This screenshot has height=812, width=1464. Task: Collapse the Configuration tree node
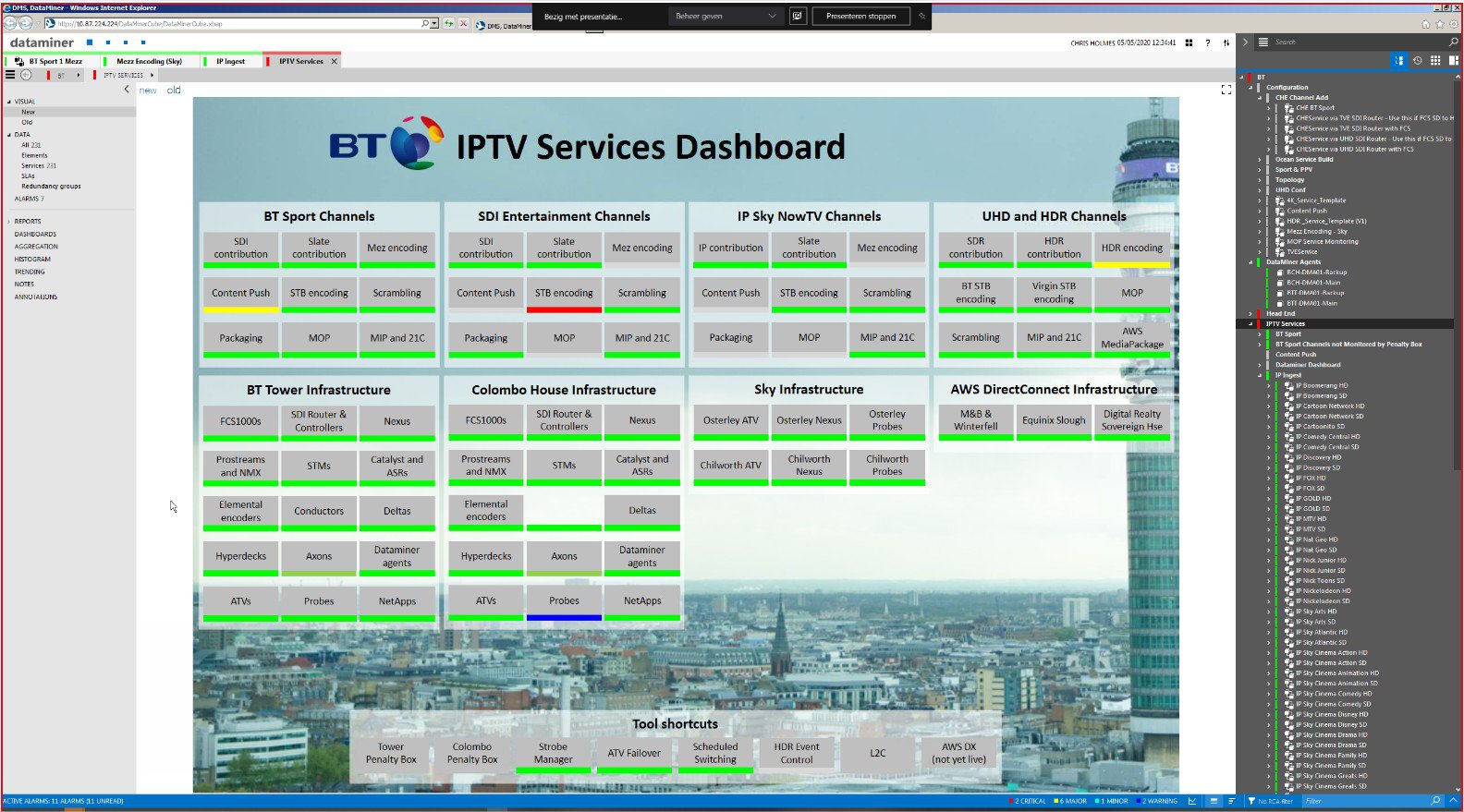click(x=1250, y=88)
